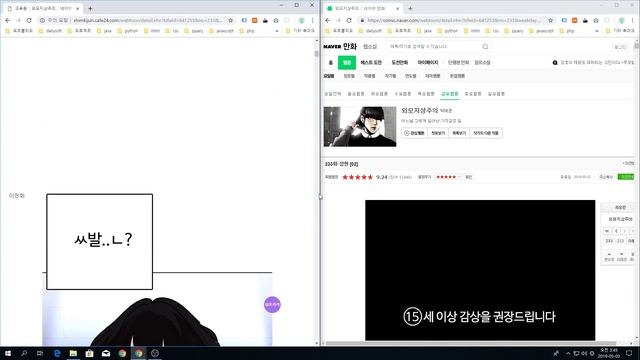The height and width of the screenshot is (360, 640).
Task: Open the Chrome menu in the left window
Action: 313,20
